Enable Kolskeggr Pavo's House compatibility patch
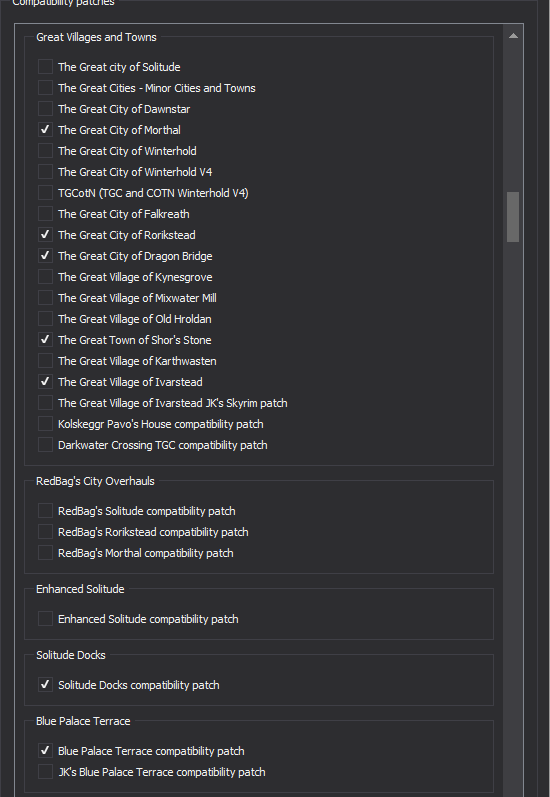The height and width of the screenshot is (797, 550). click(45, 423)
